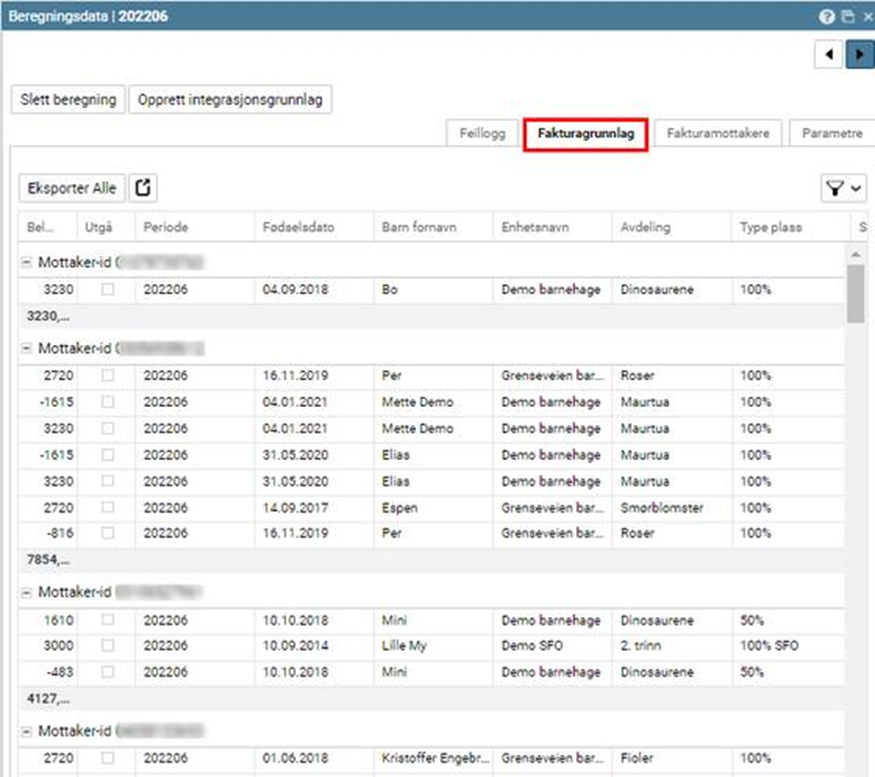Go to previous calculation with left arrow
This screenshot has height=777, width=875.
[x=829, y=54]
